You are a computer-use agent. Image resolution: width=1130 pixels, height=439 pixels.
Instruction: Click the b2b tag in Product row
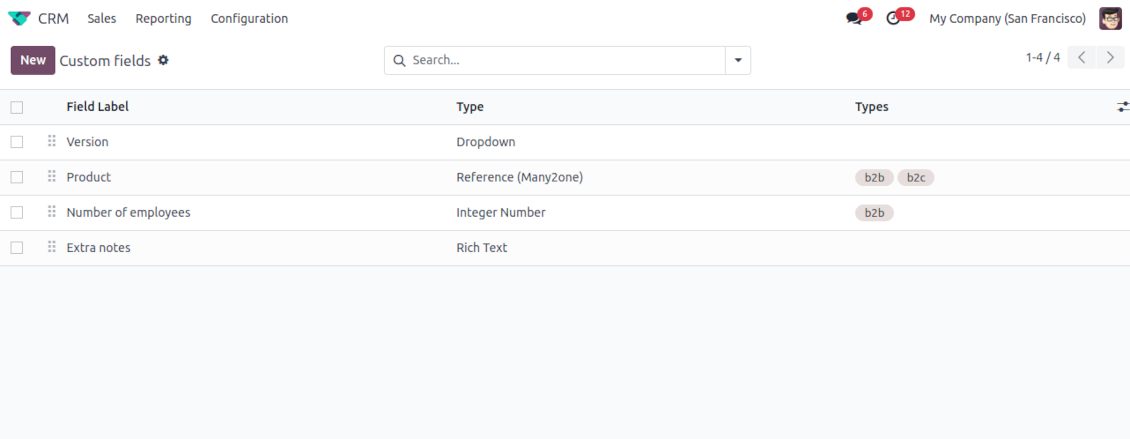[x=874, y=177]
